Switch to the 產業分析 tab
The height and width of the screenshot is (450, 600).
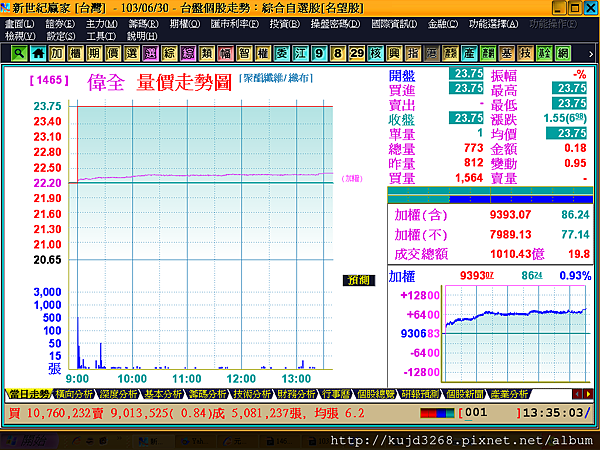(510, 394)
